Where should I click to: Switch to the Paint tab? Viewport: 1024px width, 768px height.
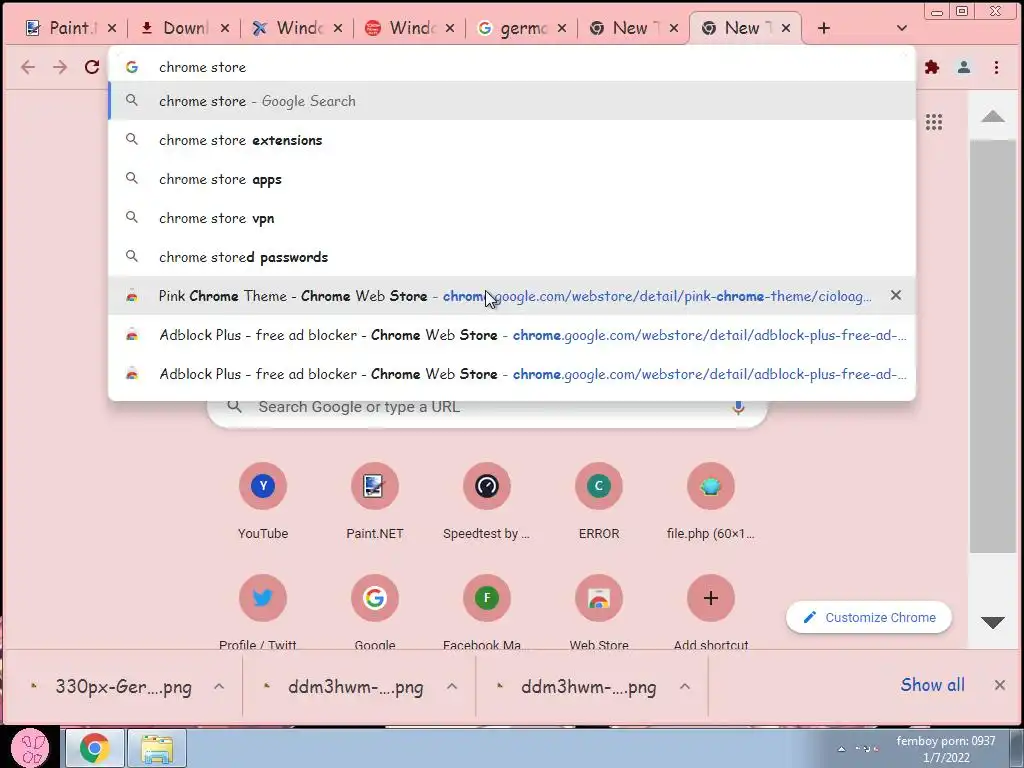click(x=63, y=28)
